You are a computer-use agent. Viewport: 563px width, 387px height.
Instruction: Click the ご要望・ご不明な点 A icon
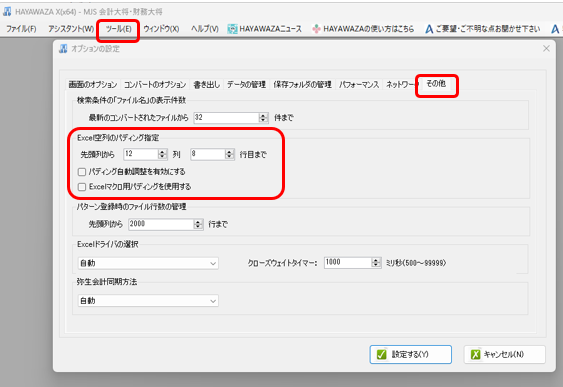coord(429,29)
